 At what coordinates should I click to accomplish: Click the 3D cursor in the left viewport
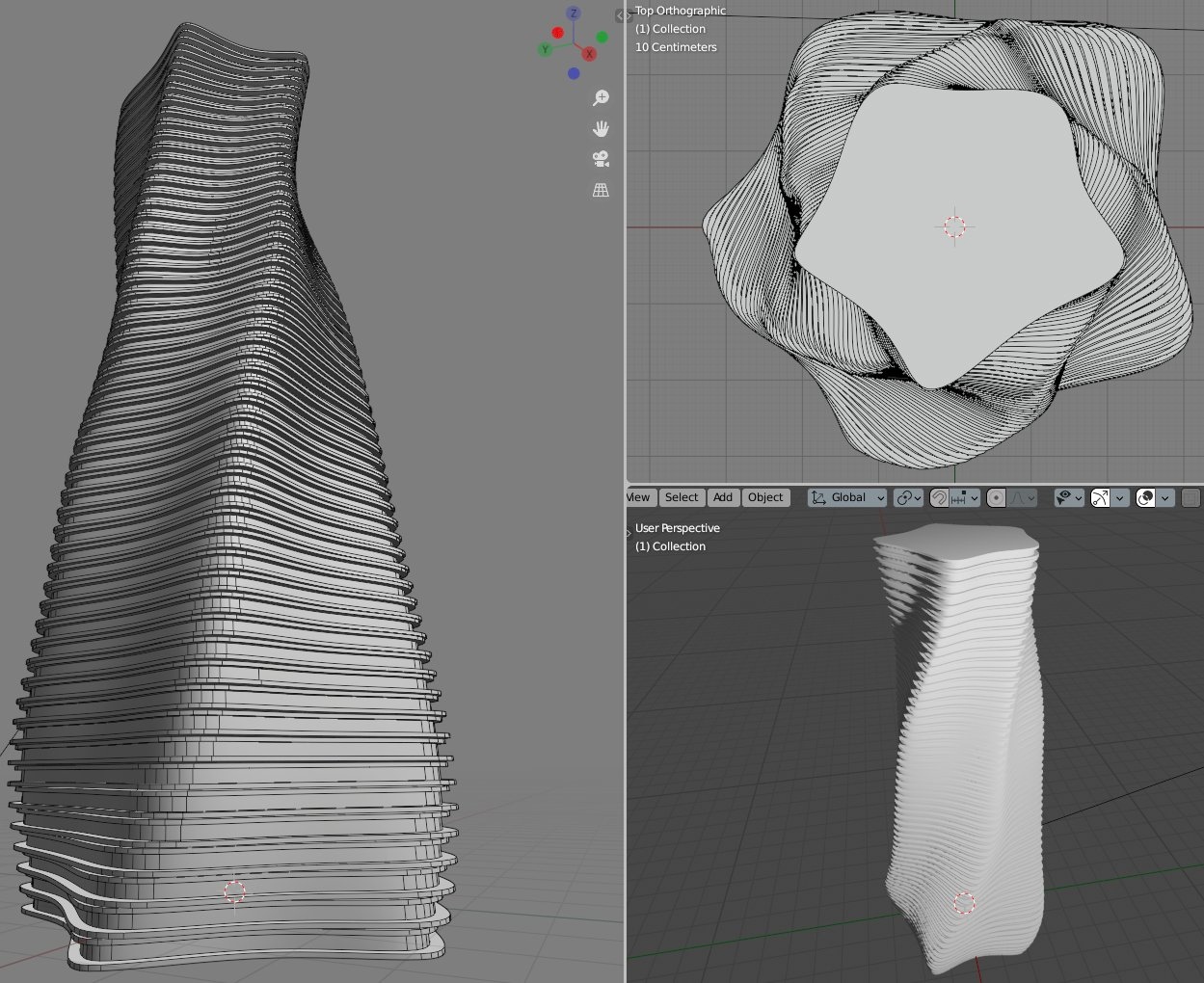click(x=235, y=891)
